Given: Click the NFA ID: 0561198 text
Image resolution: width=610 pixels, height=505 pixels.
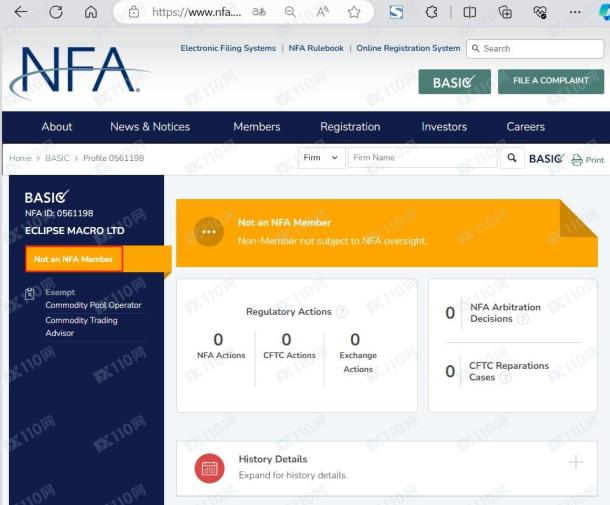Looking at the screenshot, I should (x=59, y=213).
